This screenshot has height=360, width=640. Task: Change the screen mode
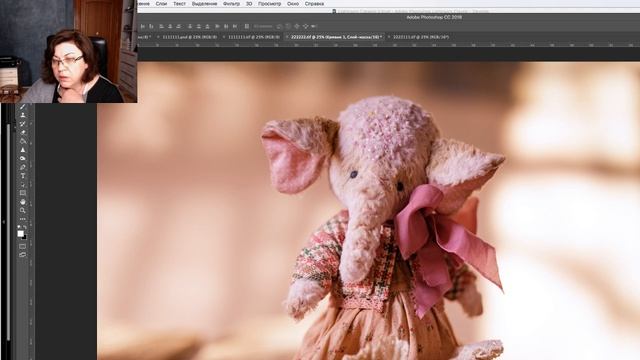tap(23, 254)
